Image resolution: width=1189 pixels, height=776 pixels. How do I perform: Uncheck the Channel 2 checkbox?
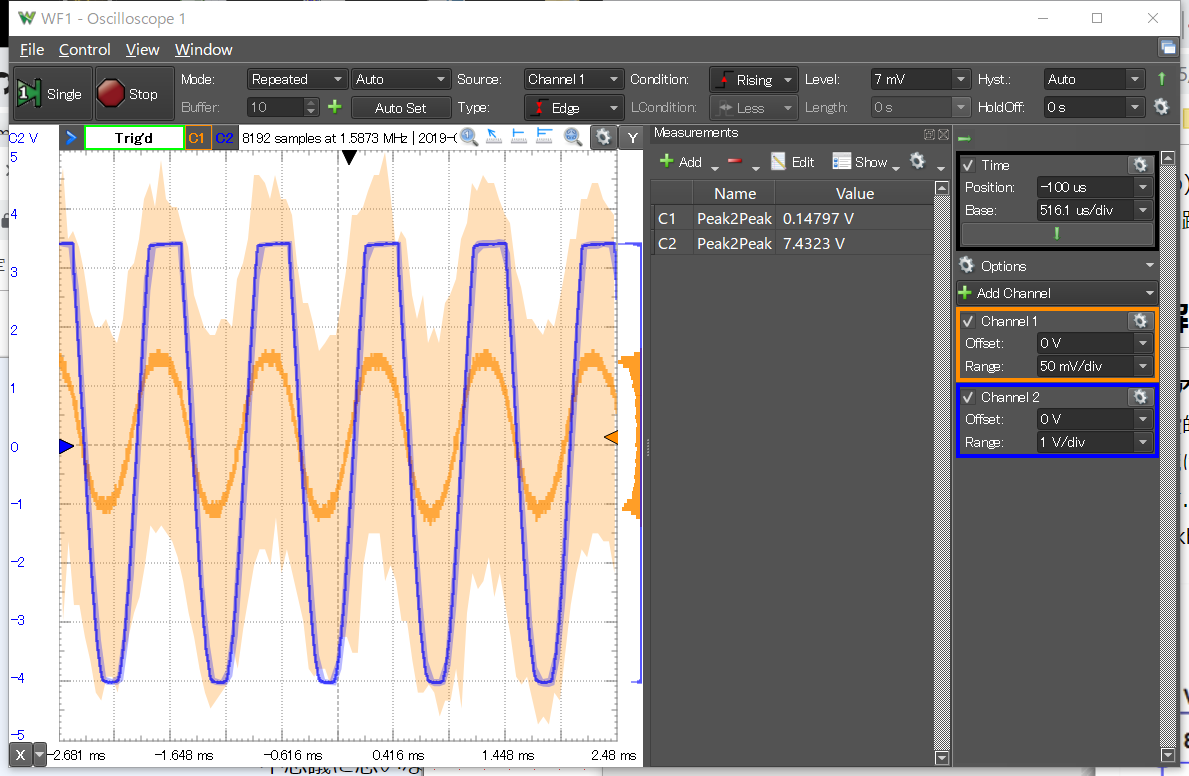[x=968, y=397]
